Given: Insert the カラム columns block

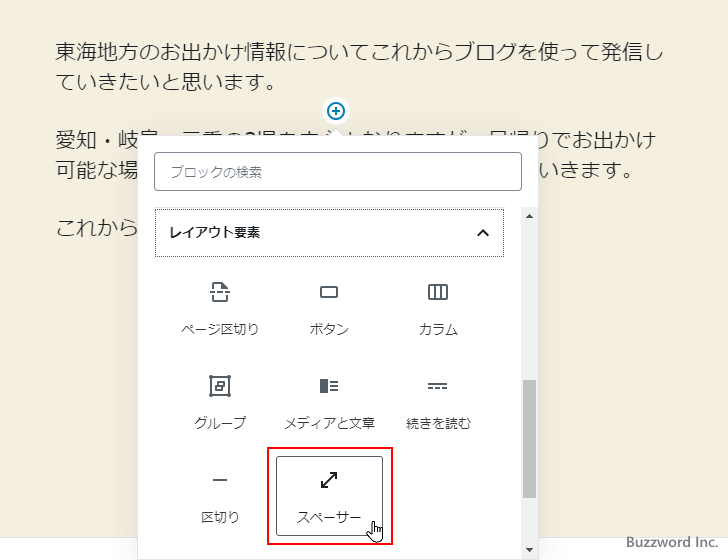Looking at the screenshot, I should tap(438, 308).
